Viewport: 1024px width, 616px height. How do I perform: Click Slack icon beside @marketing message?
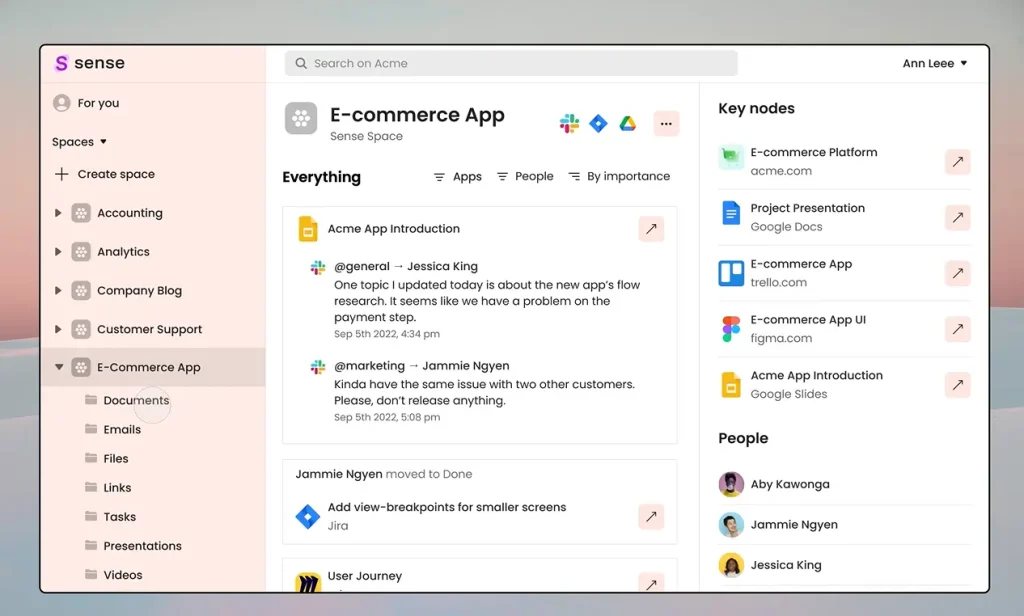[318, 366]
